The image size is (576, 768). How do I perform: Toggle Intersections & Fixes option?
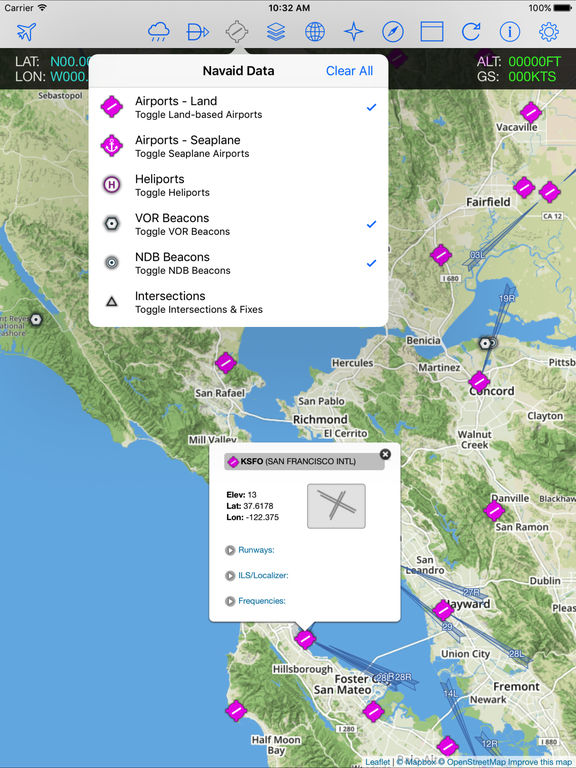click(x=239, y=302)
